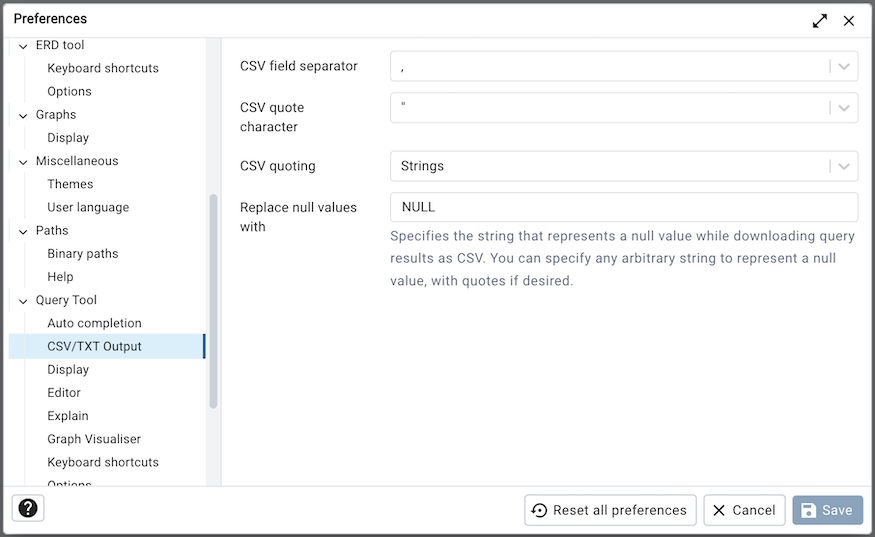Select Auto completion under Query Tool
Viewport: 875px width, 537px height.
point(94,323)
